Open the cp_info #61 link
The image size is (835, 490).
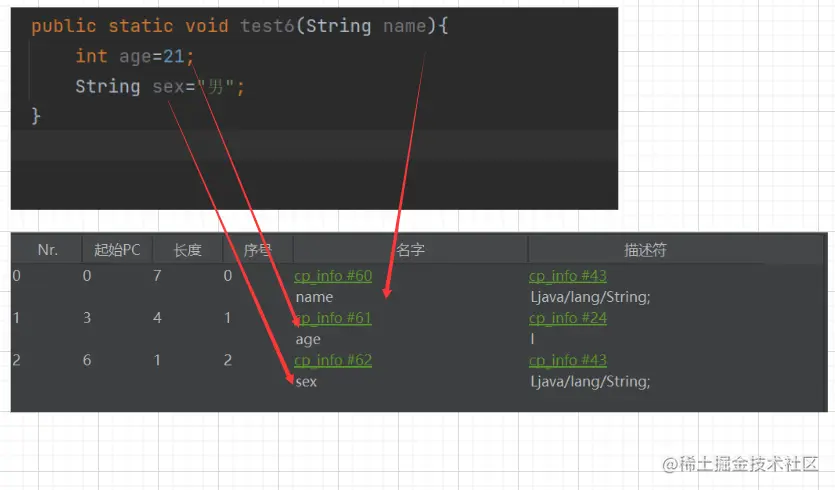pyautogui.click(x=333, y=318)
